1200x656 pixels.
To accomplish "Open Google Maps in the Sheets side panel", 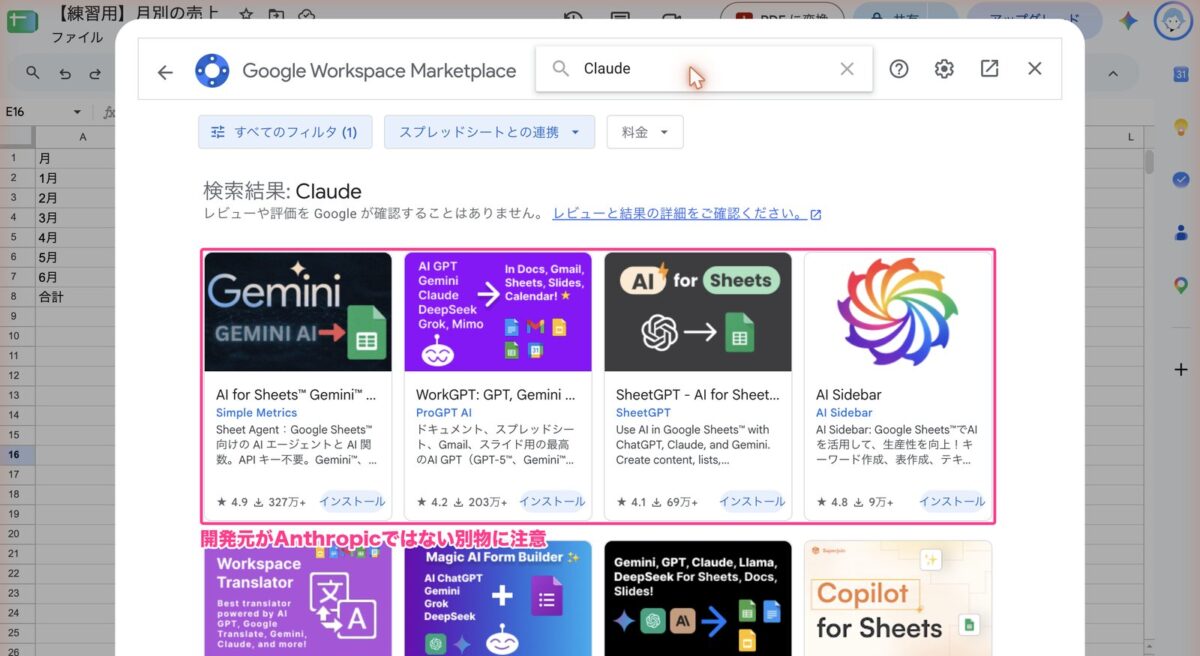I will pyautogui.click(x=1181, y=285).
